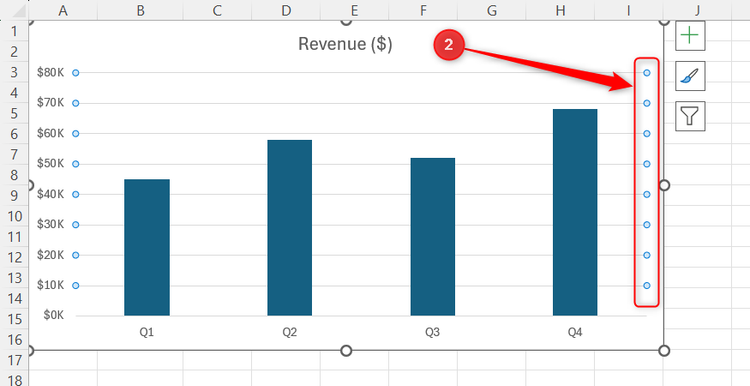750x386 pixels.
Task: Select row 17 header
Action: (14, 360)
